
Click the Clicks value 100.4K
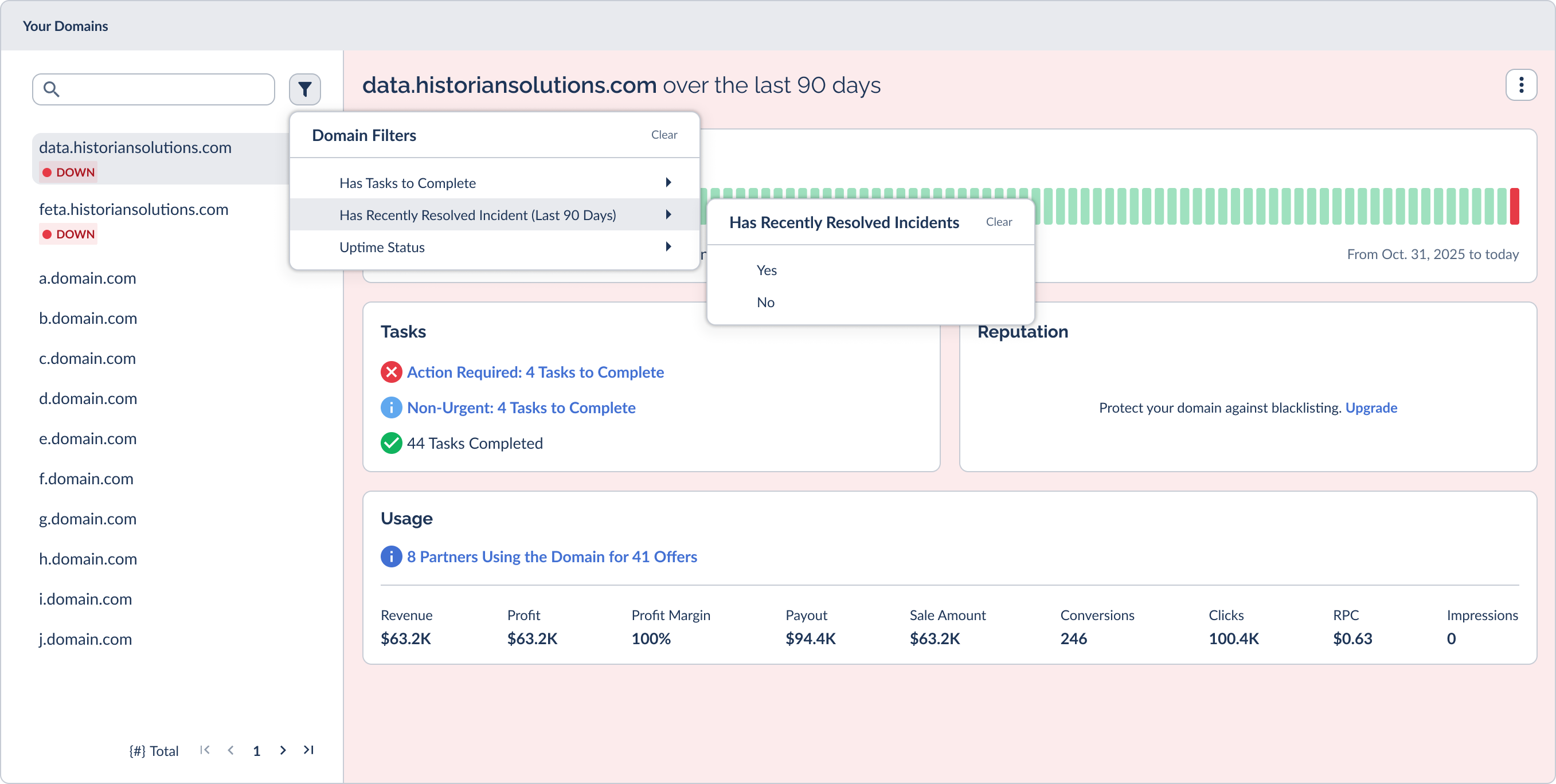click(x=1234, y=638)
